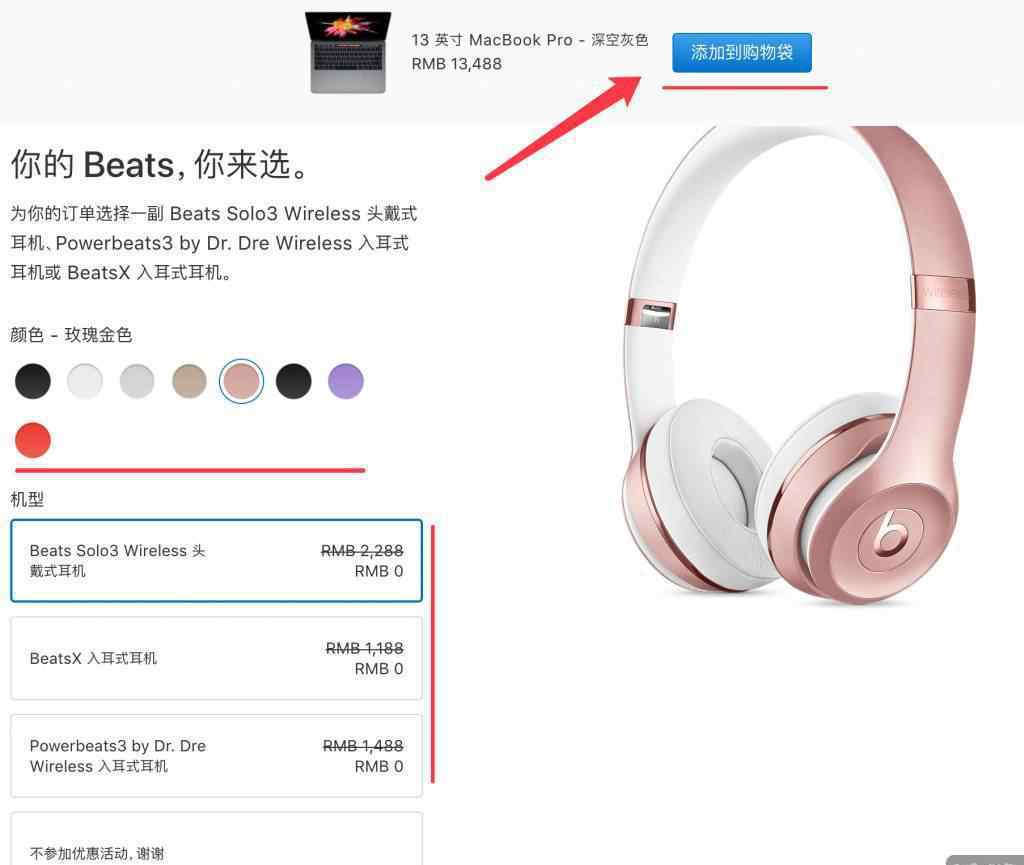Viewport: 1024px width, 865px height.
Task: Select the first black color swatch
Action: [33, 381]
